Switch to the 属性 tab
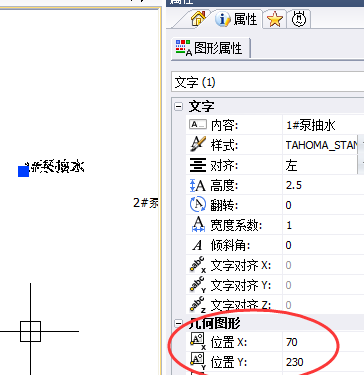The height and width of the screenshot is (375, 364). coord(237,19)
